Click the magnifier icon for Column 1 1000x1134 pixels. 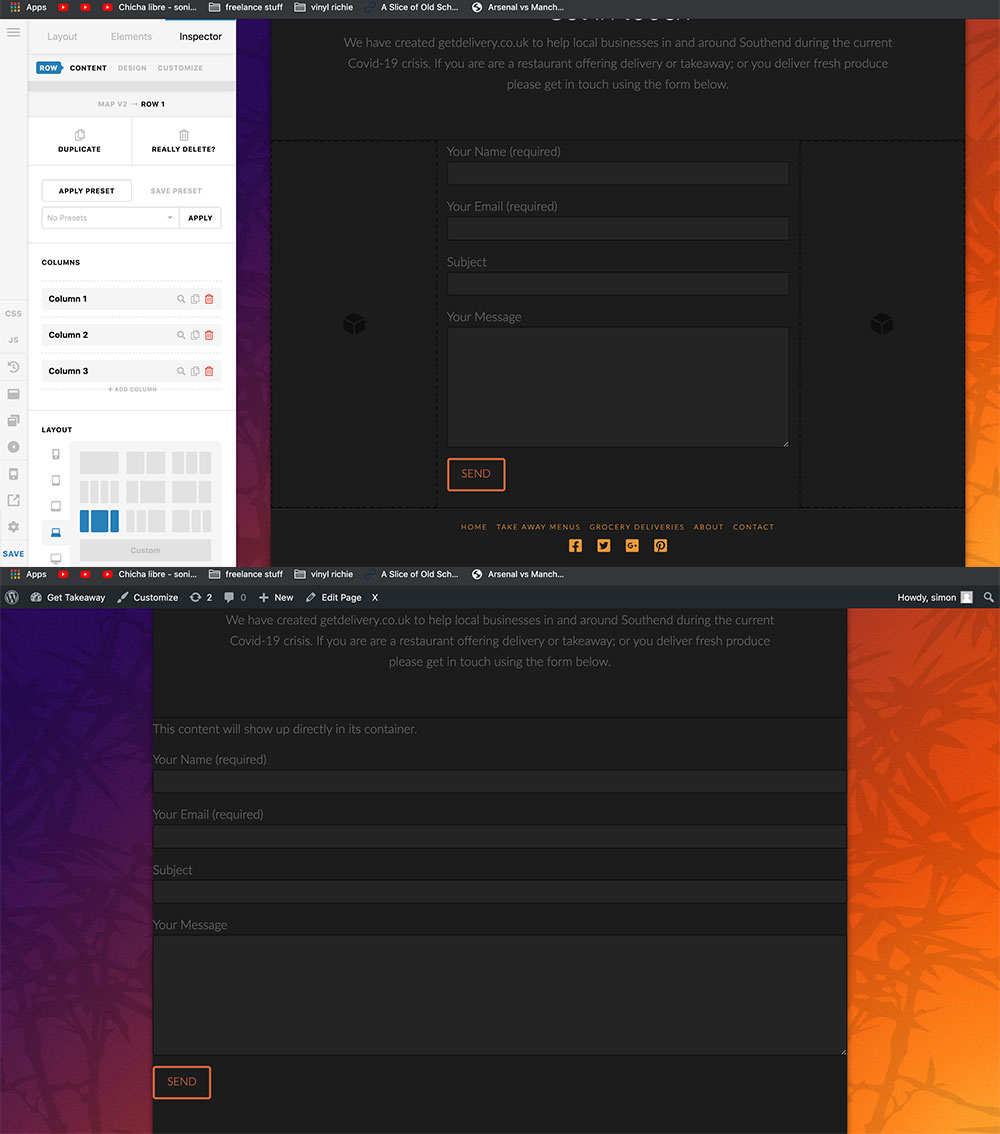coord(181,299)
